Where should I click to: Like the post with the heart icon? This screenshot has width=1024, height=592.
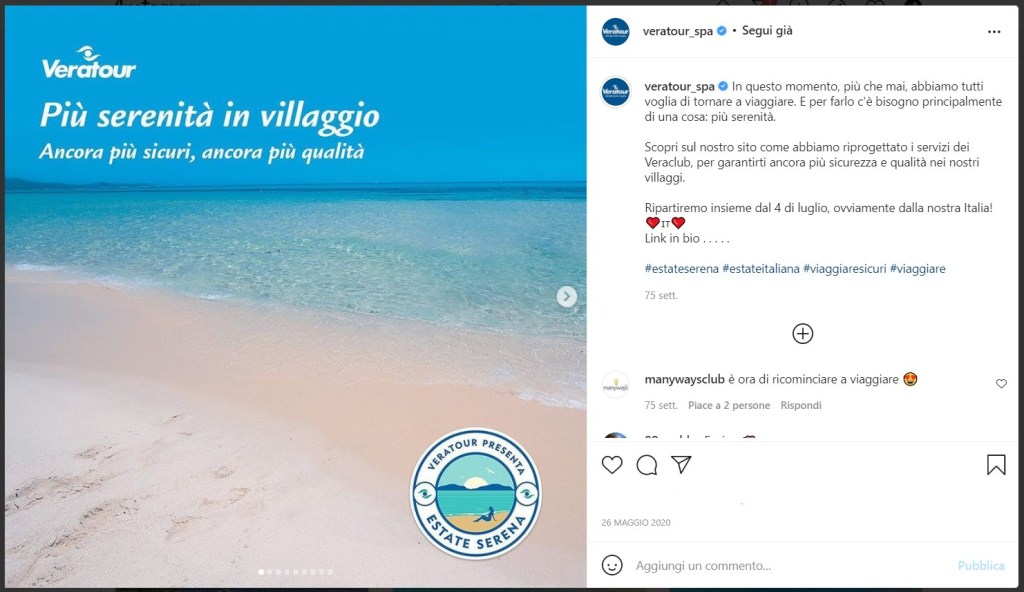point(612,465)
